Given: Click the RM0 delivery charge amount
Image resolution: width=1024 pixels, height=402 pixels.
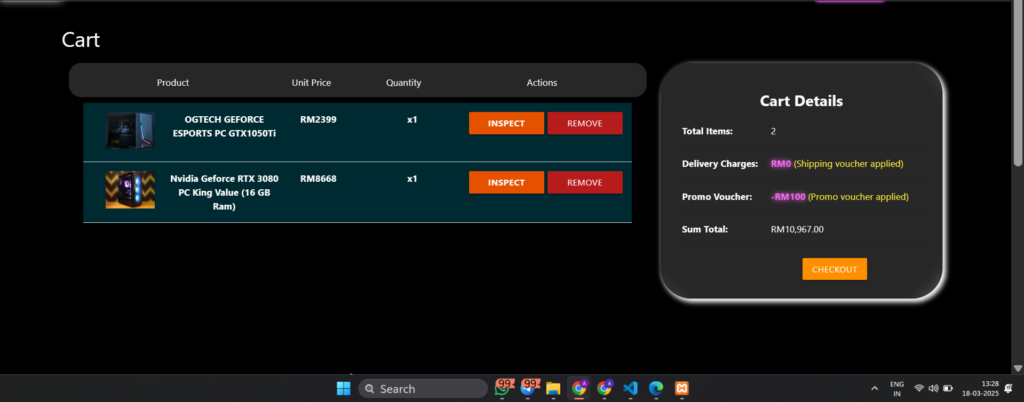Looking at the screenshot, I should coord(781,164).
